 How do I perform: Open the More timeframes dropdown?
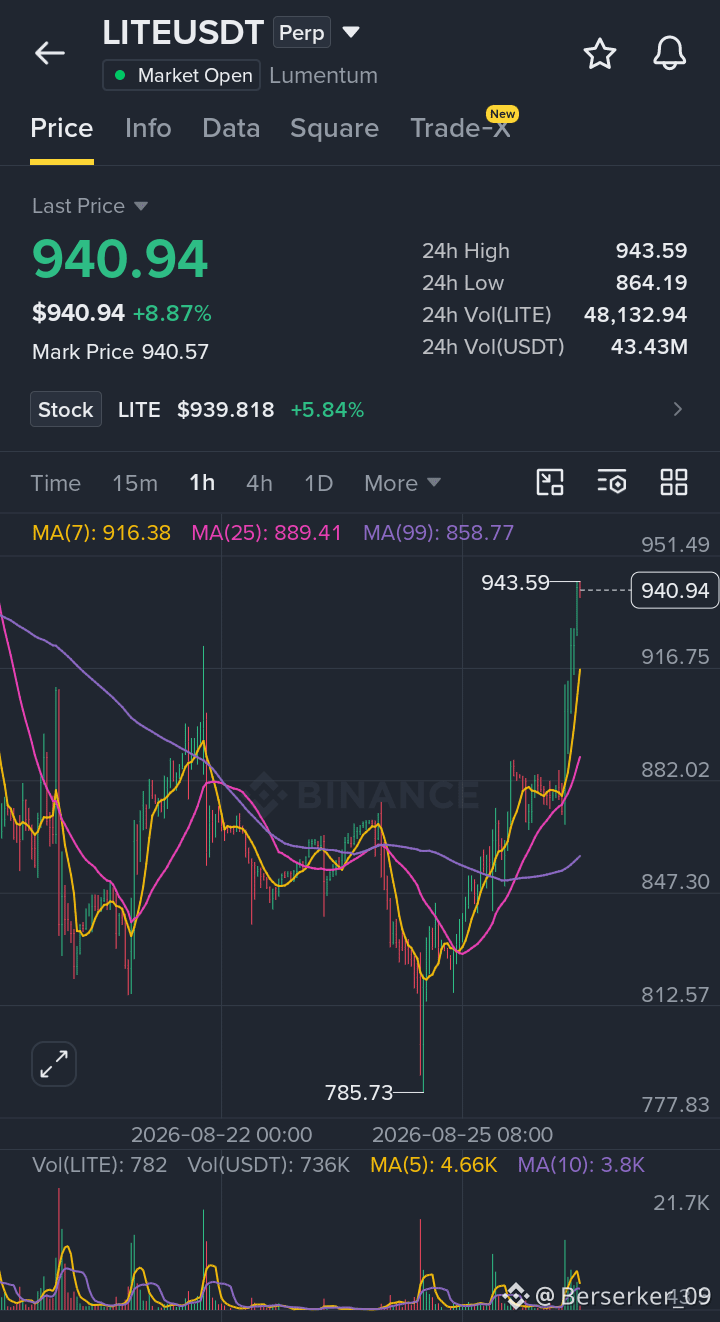[403, 483]
